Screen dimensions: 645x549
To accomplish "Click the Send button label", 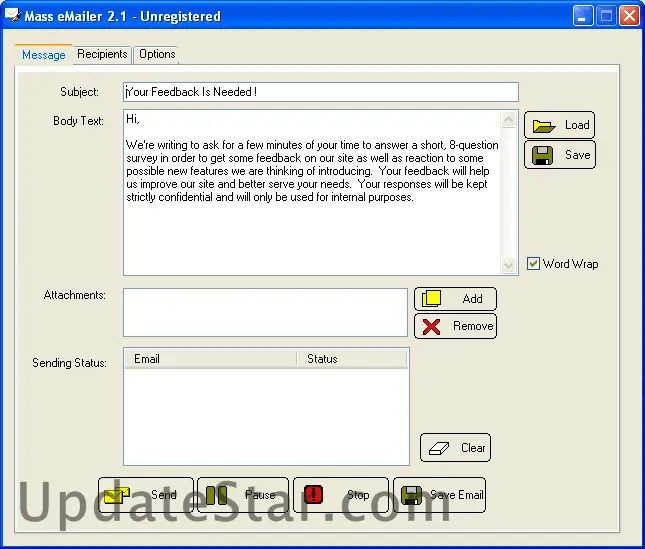I will 164,494.
